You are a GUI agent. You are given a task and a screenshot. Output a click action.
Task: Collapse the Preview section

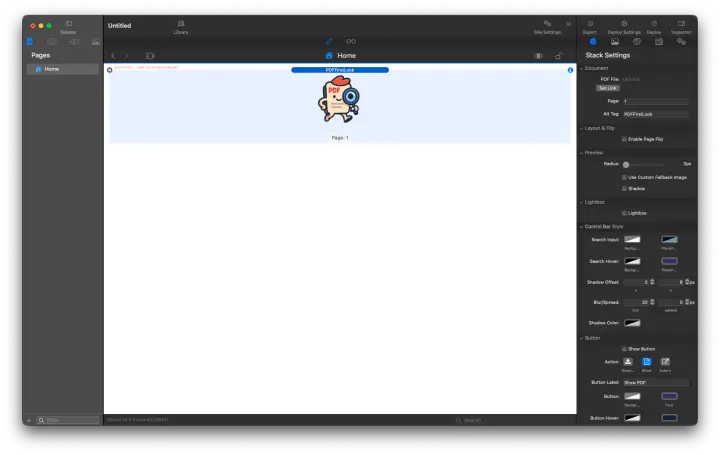click(x=581, y=153)
